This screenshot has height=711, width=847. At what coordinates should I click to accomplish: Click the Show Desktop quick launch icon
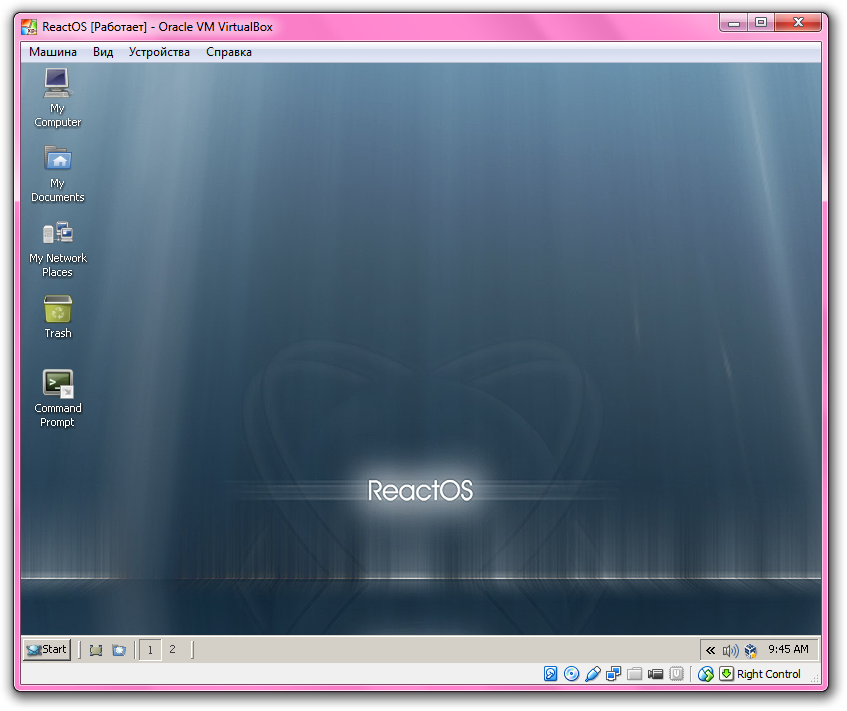point(96,650)
